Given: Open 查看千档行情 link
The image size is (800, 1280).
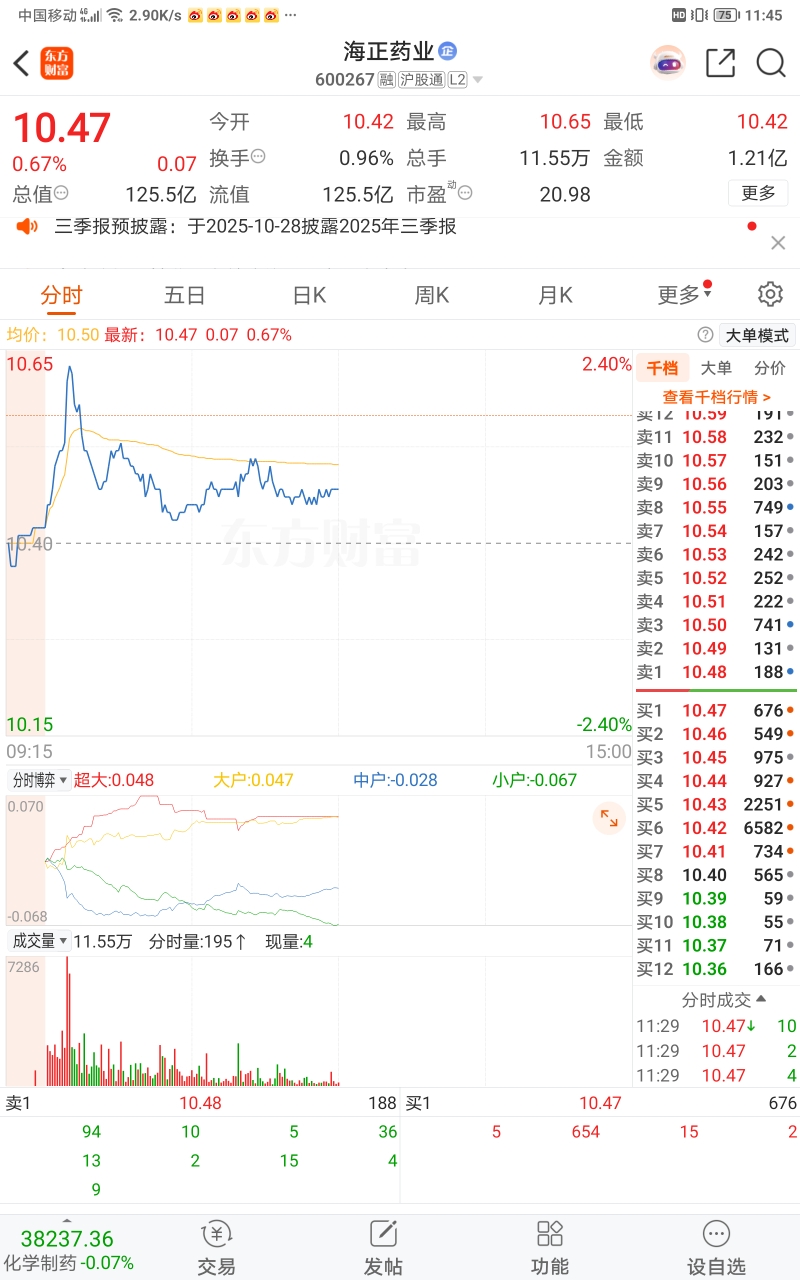Looking at the screenshot, I should coord(716,397).
